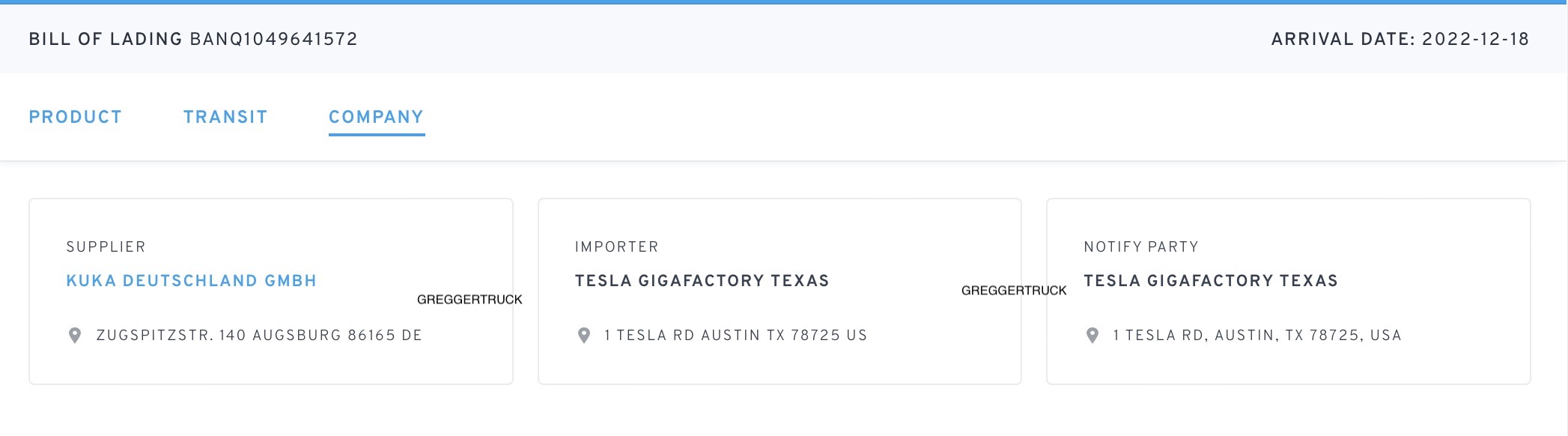Screen dimensions: 1568x436
Task: Click the importer name Tesla Gigafactory Texas
Action: tap(702, 281)
